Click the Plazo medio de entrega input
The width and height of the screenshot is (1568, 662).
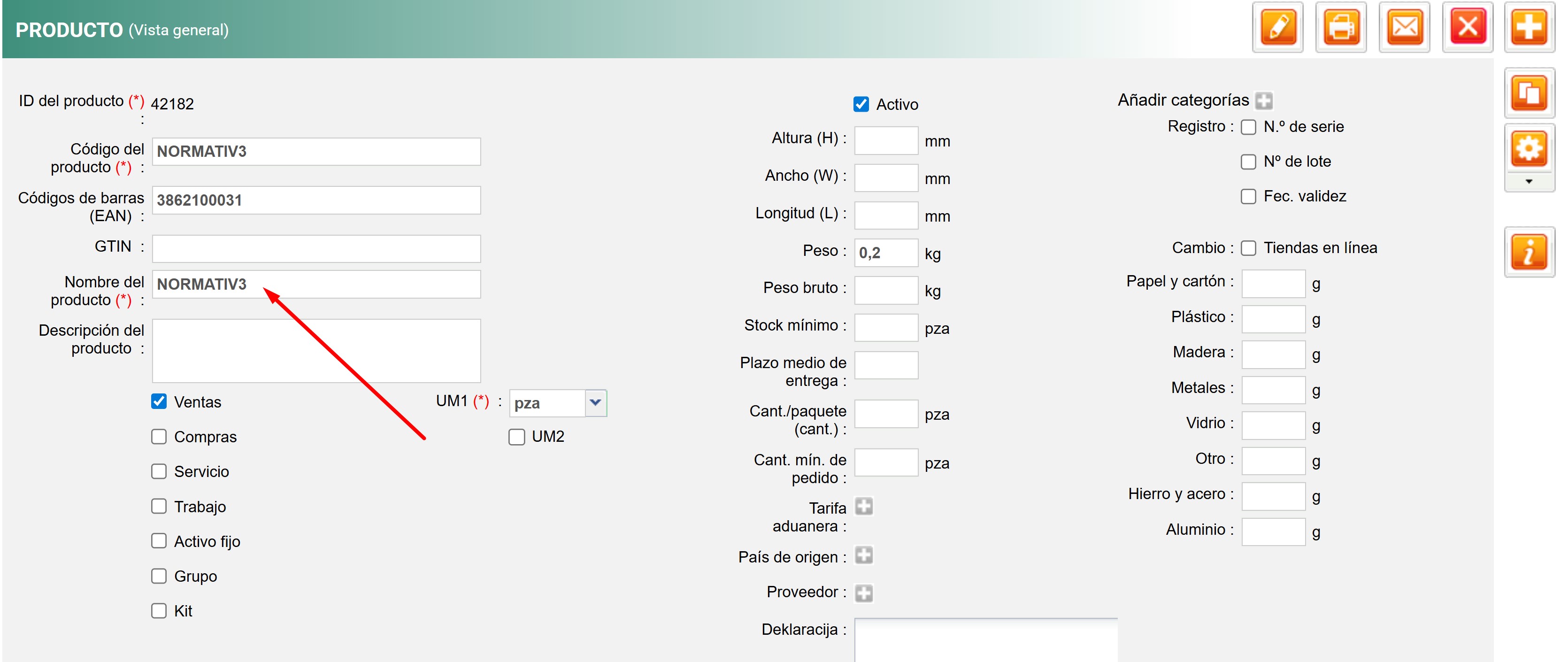tap(886, 365)
